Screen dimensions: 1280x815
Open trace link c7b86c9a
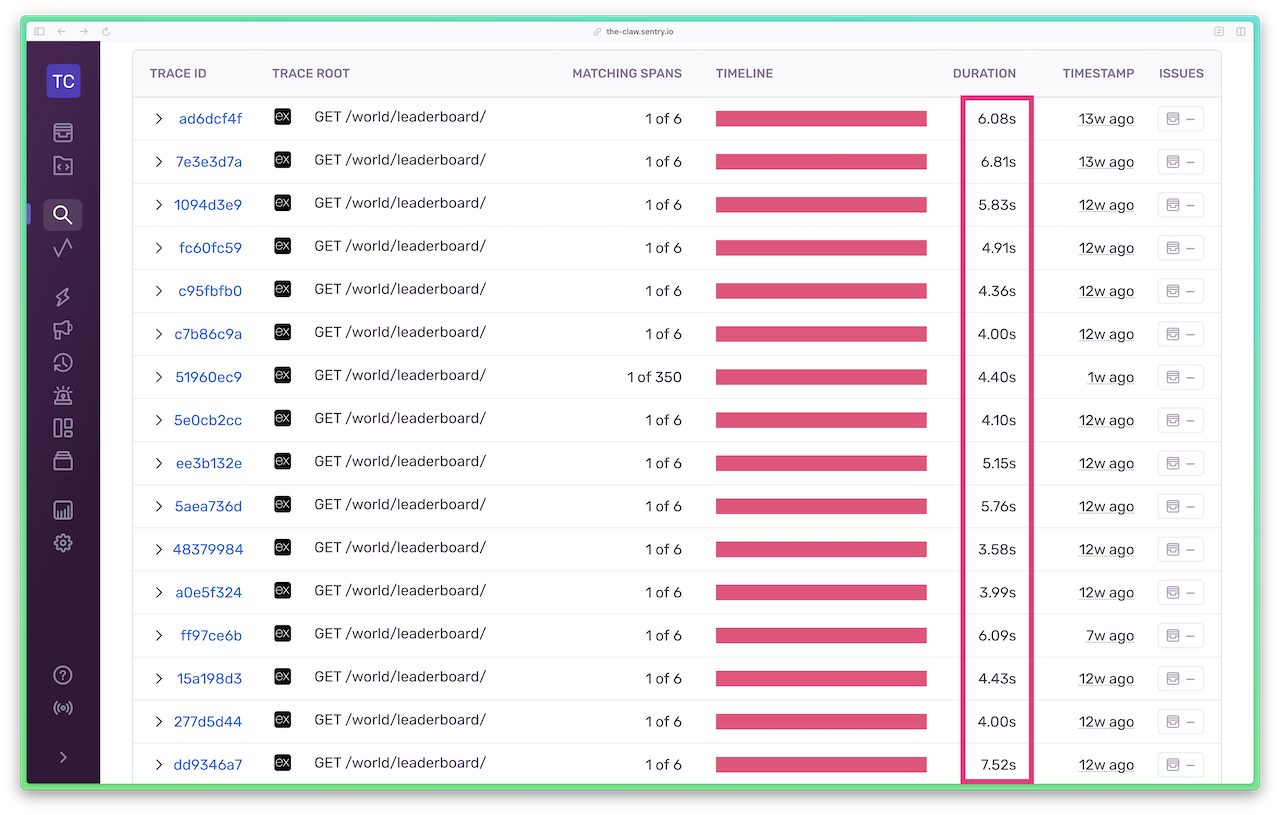(x=208, y=334)
